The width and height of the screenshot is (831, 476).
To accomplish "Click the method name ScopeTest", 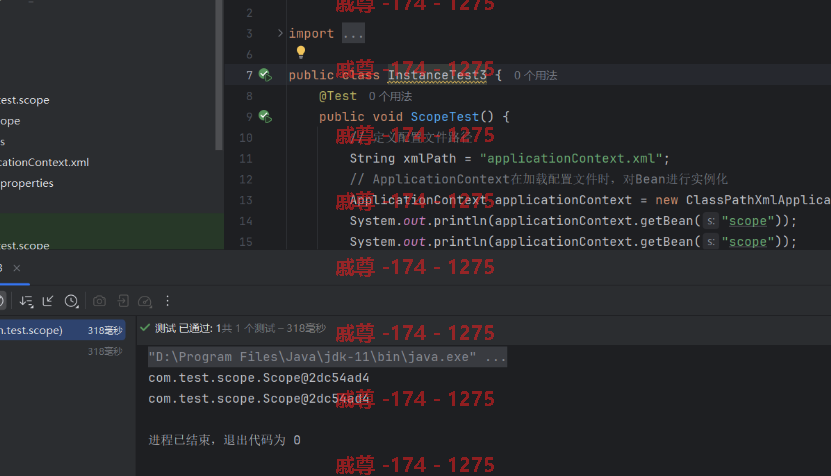I will click(445, 117).
